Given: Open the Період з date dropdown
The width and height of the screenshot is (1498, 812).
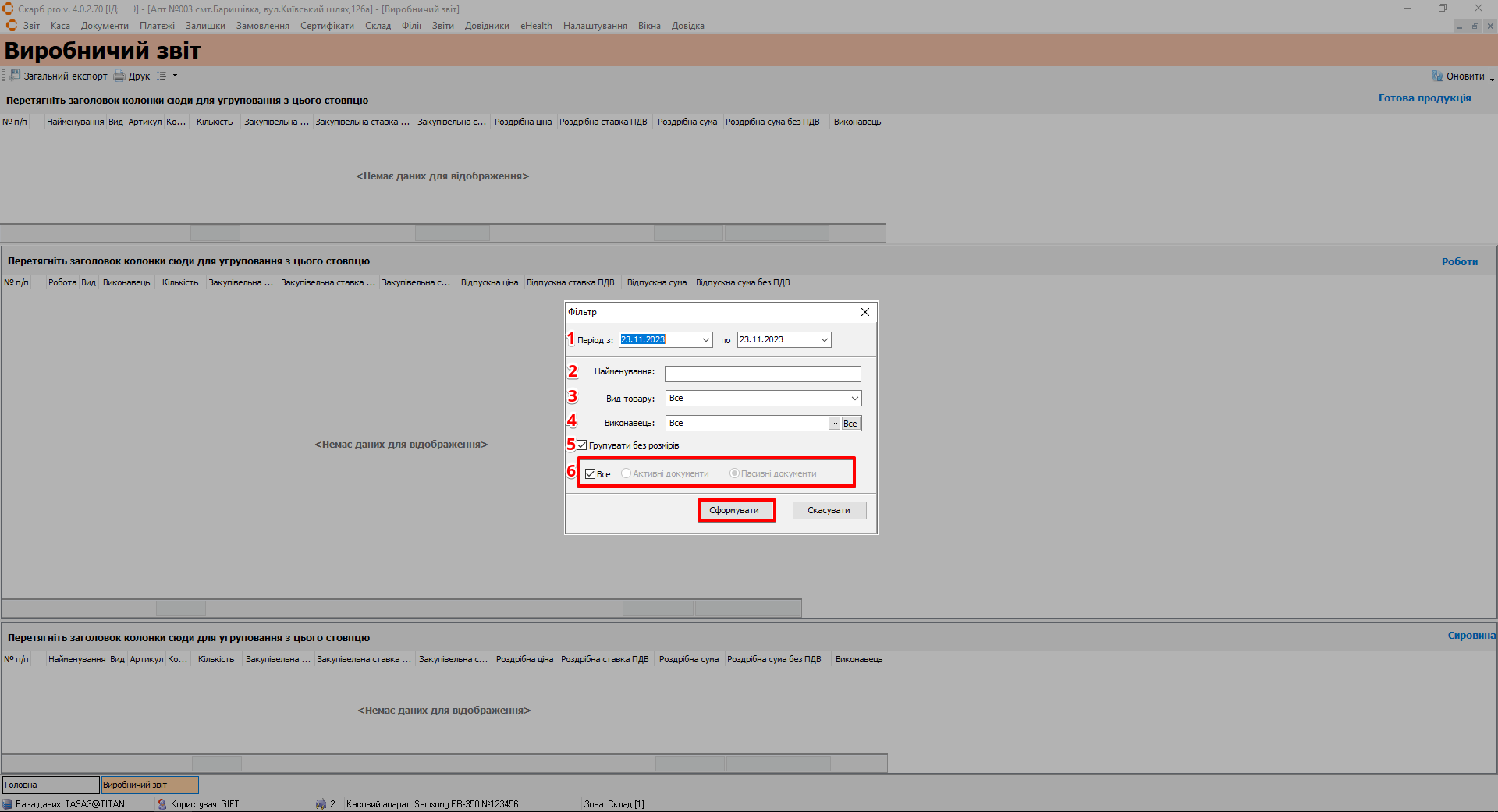Looking at the screenshot, I should coord(705,339).
